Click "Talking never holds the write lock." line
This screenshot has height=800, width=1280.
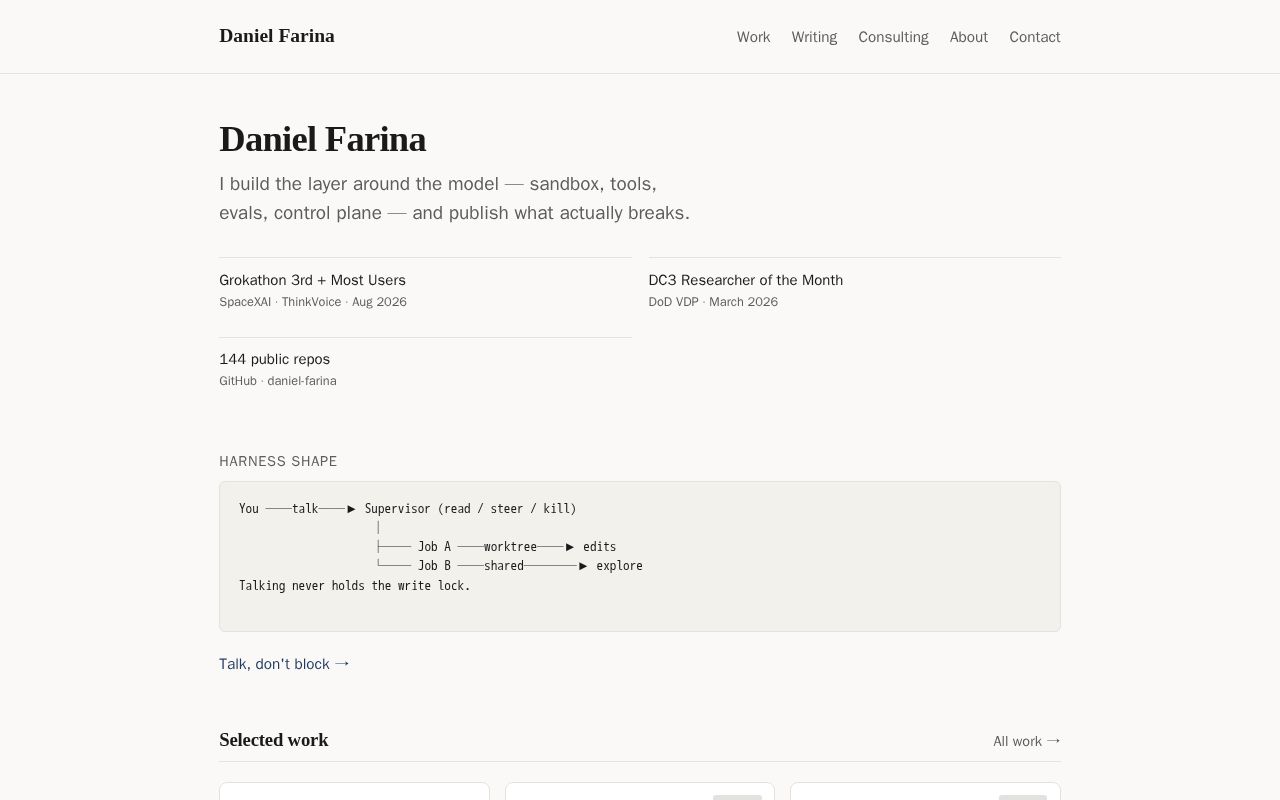355,586
